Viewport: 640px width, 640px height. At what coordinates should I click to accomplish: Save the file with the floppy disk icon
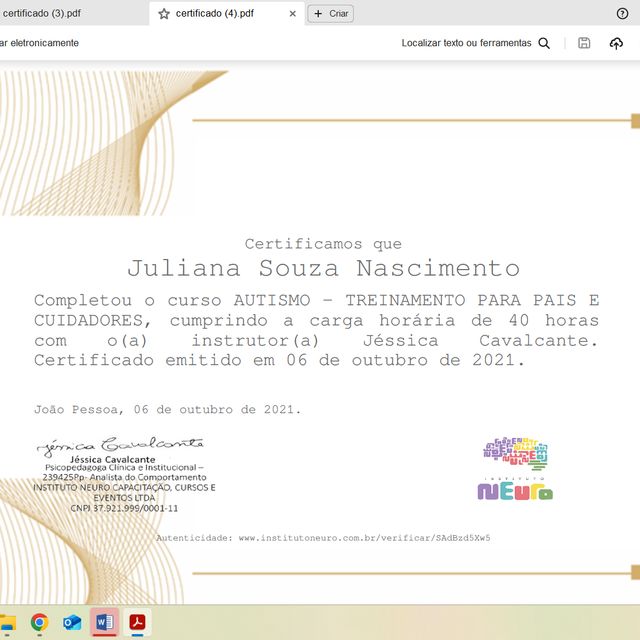click(584, 43)
